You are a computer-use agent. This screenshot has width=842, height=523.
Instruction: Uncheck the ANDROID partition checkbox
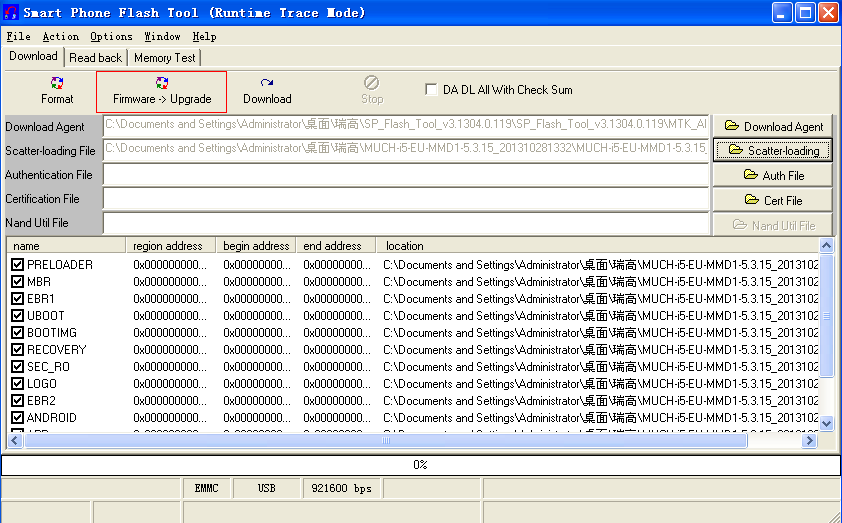tap(17, 418)
